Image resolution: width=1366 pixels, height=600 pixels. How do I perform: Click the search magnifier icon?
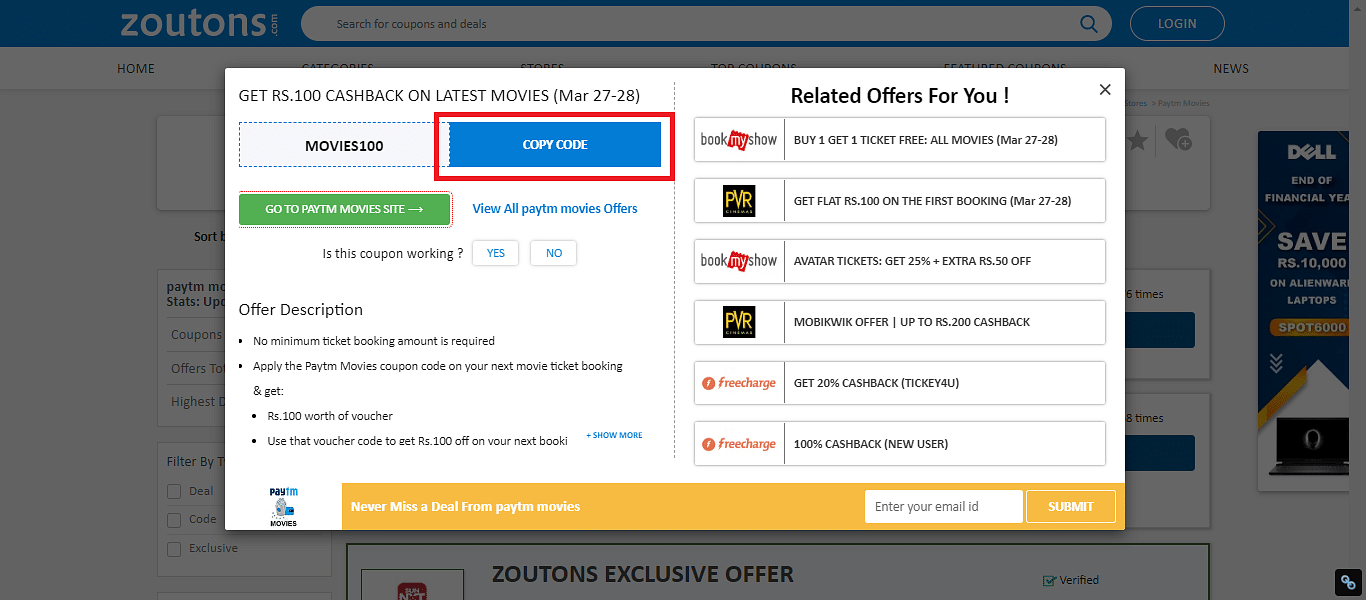pos(1089,23)
